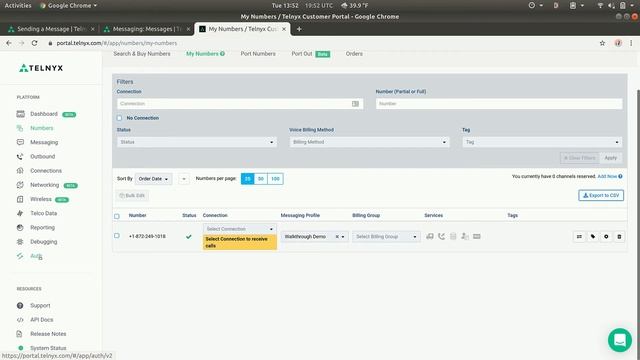Open the Select Billing Group dropdown
The image size is (640, 360).
click(386, 237)
